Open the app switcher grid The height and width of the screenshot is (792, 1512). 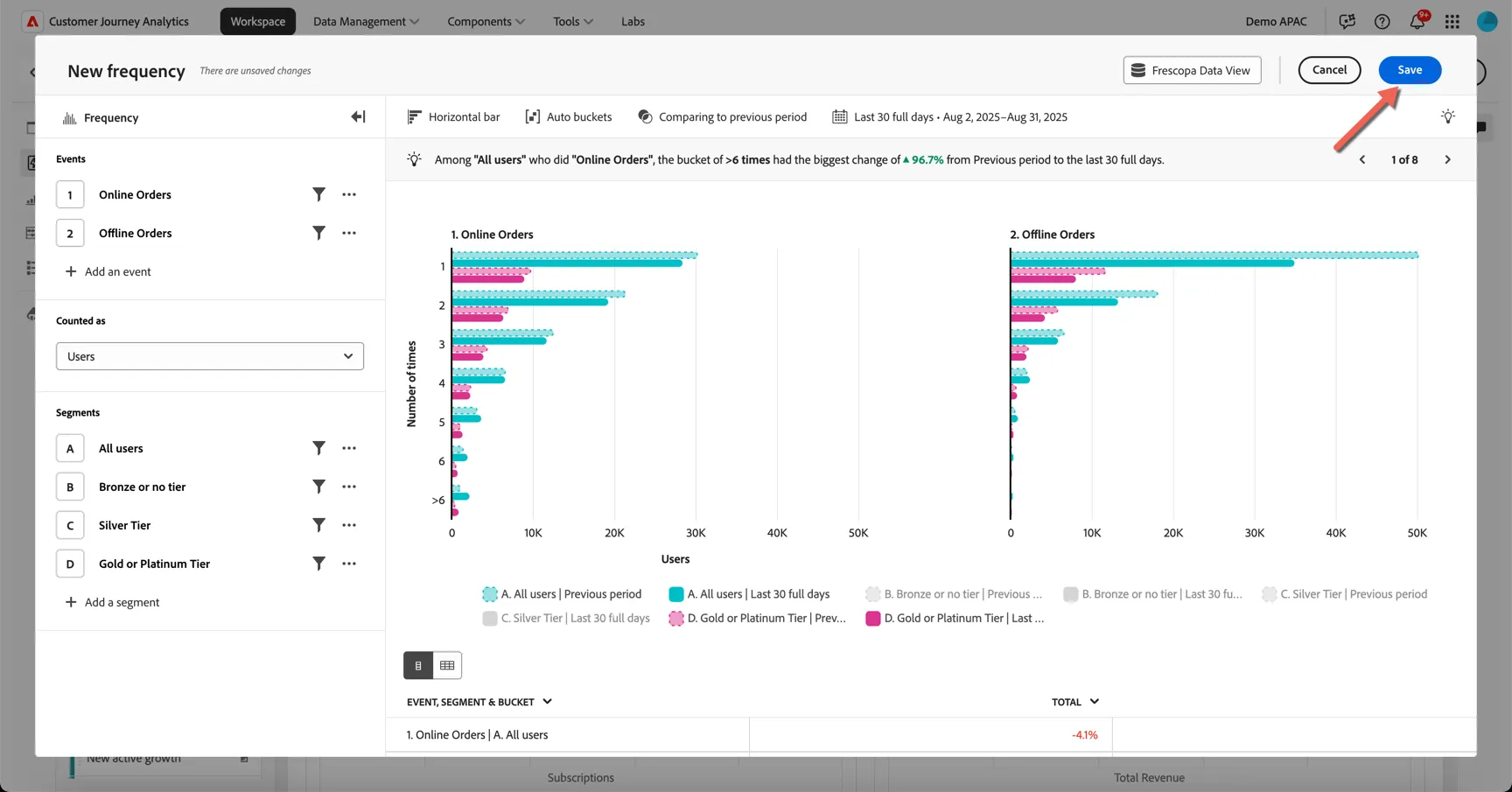(x=1452, y=21)
